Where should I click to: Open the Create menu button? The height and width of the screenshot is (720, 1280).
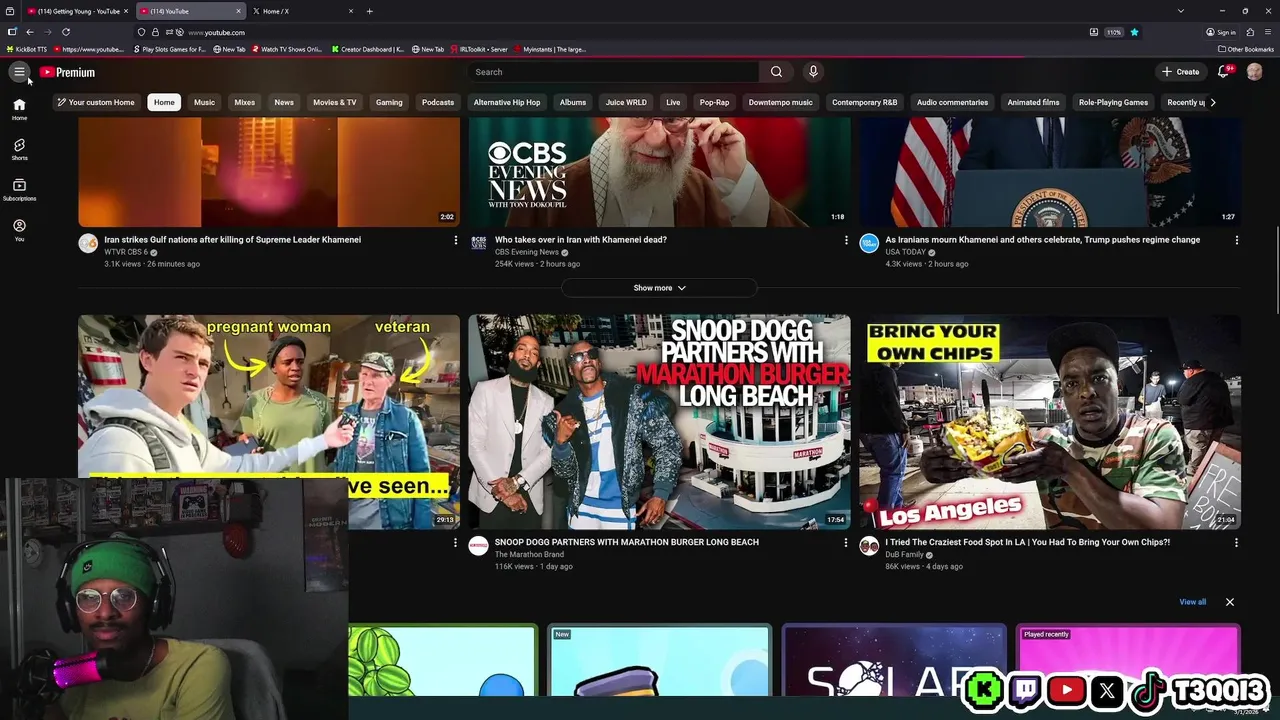tap(1181, 72)
